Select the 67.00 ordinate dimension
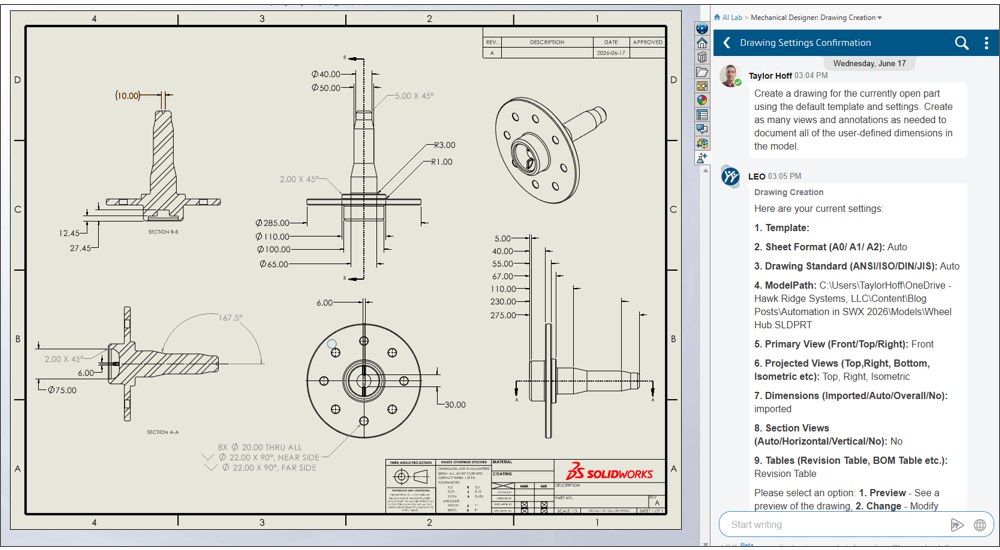 click(503, 276)
